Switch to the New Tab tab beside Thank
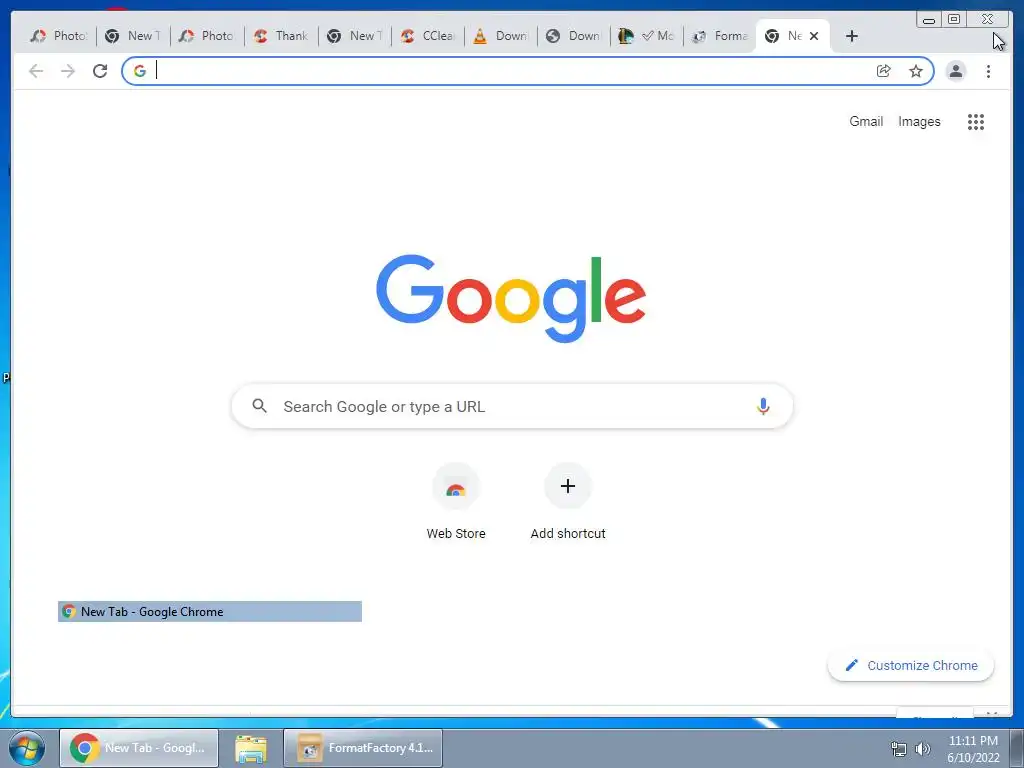This screenshot has height=768, width=1024. (x=355, y=36)
